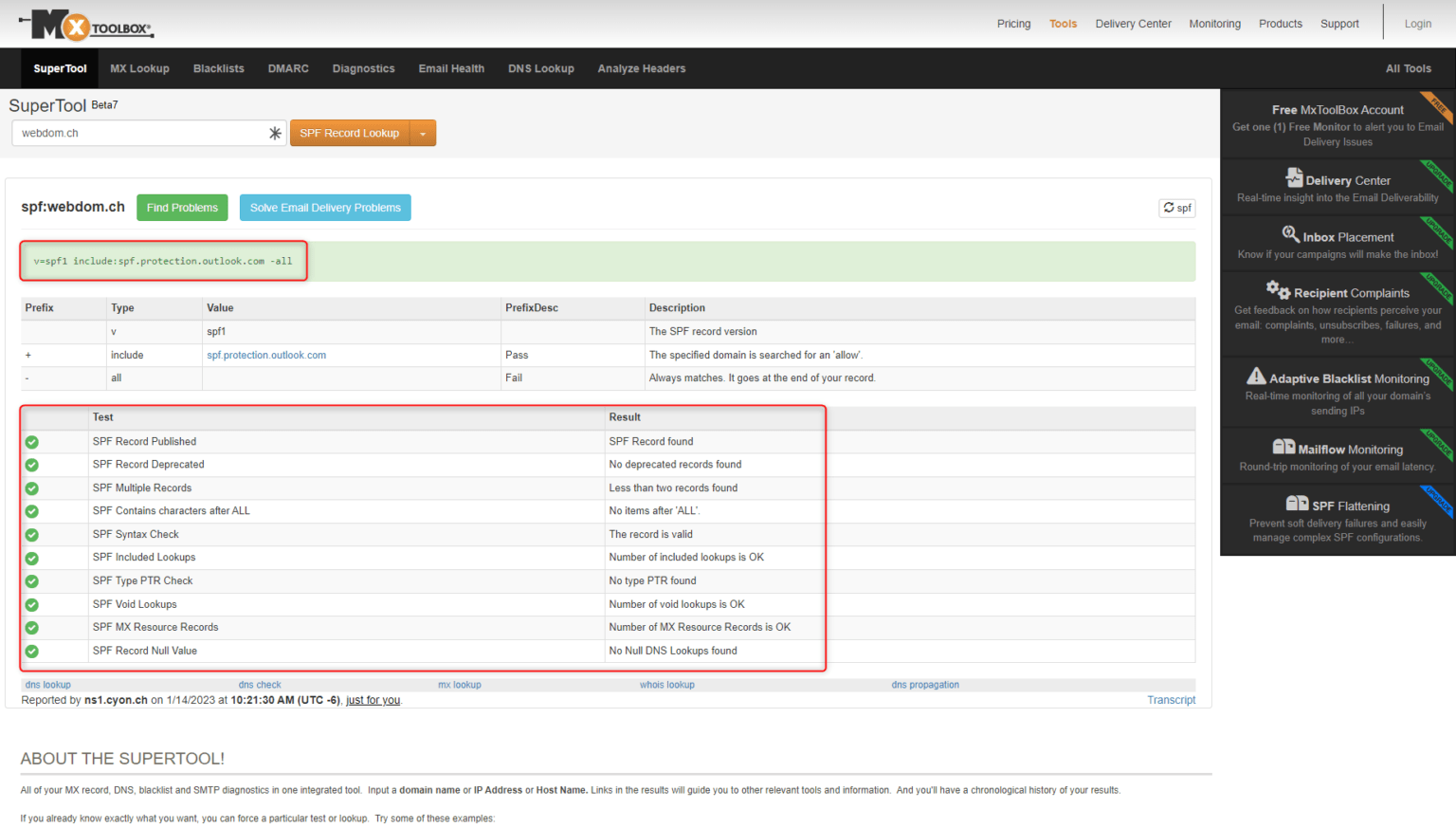This screenshot has width=1456, height=828.
Task: Click the green checkmark beside SPF Syntax Check
Action: pyautogui.click(x=31, y=534)
